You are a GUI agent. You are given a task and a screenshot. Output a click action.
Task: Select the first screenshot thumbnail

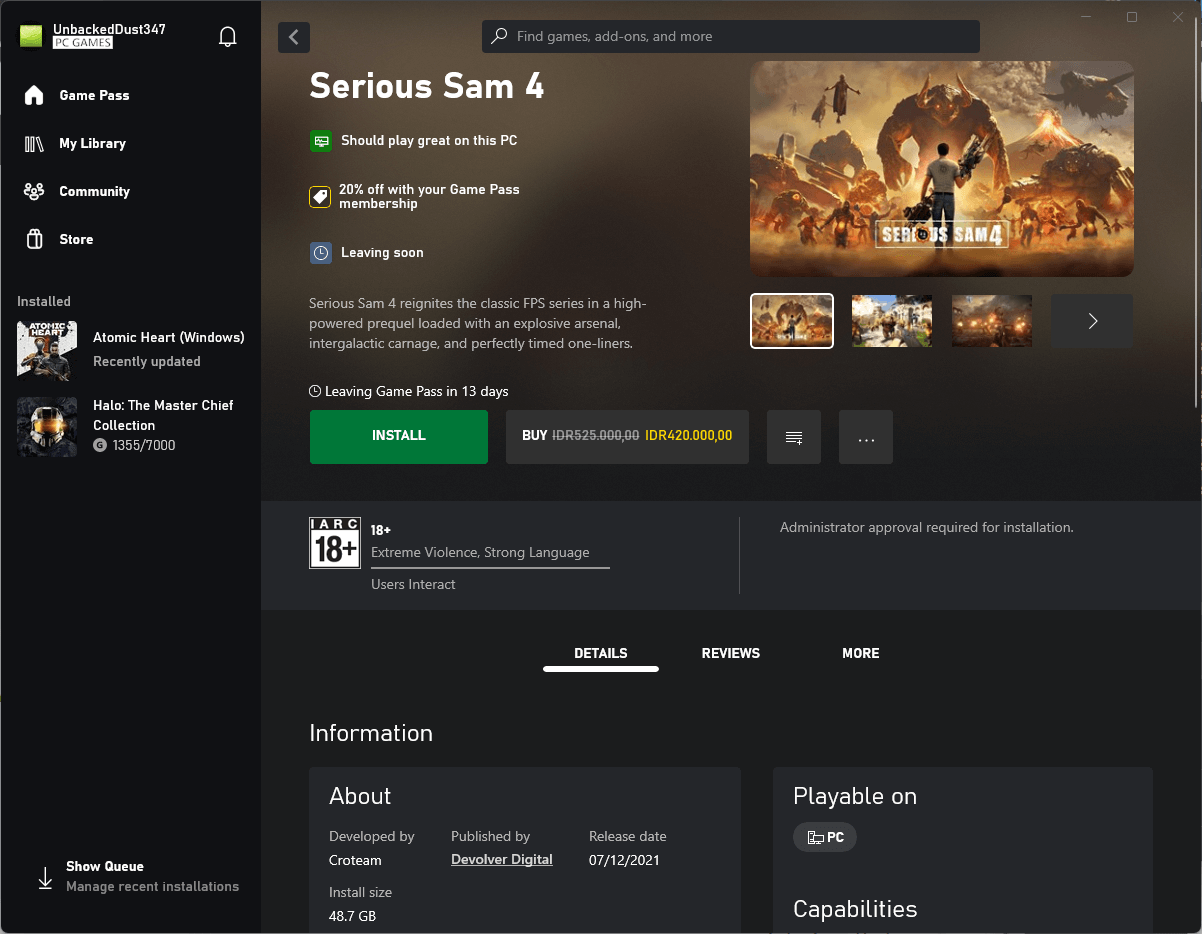792,321
